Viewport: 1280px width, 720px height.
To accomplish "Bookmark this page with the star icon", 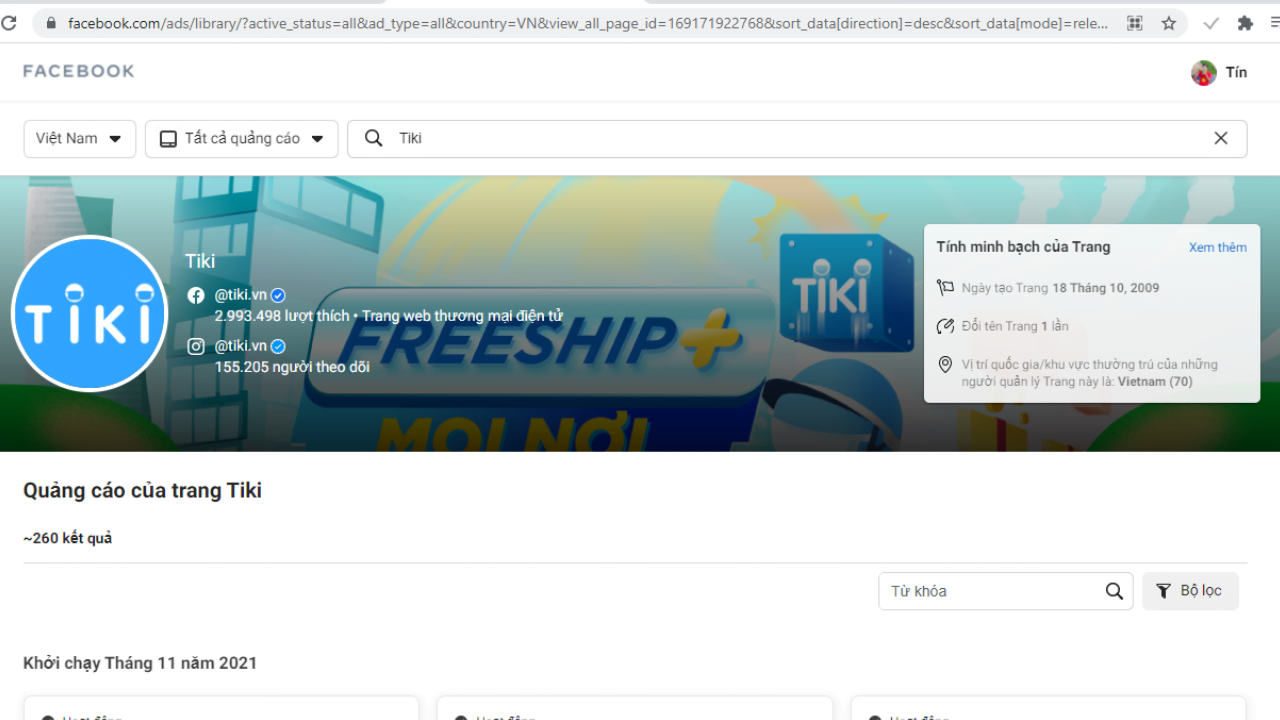I will point(1168,23).
